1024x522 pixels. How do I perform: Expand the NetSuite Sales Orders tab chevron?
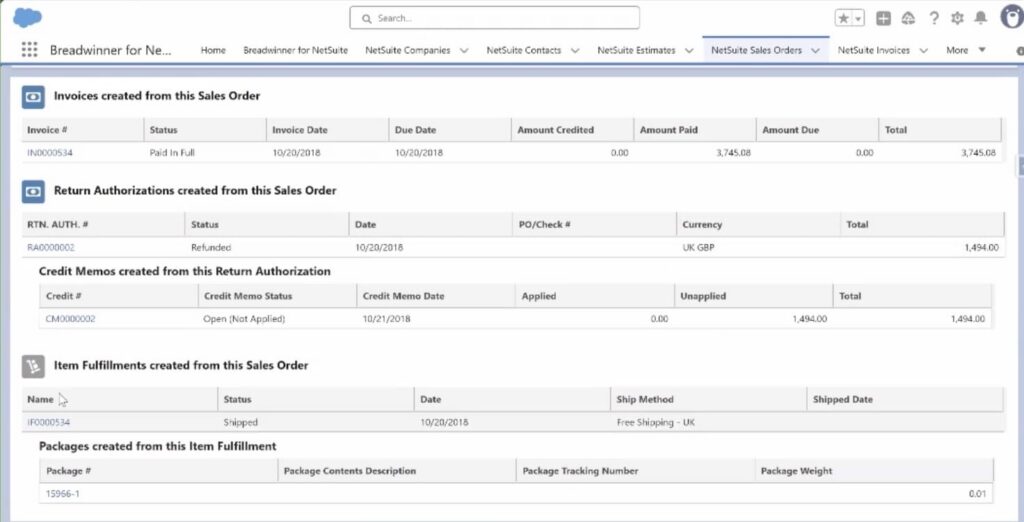point(815,50)
